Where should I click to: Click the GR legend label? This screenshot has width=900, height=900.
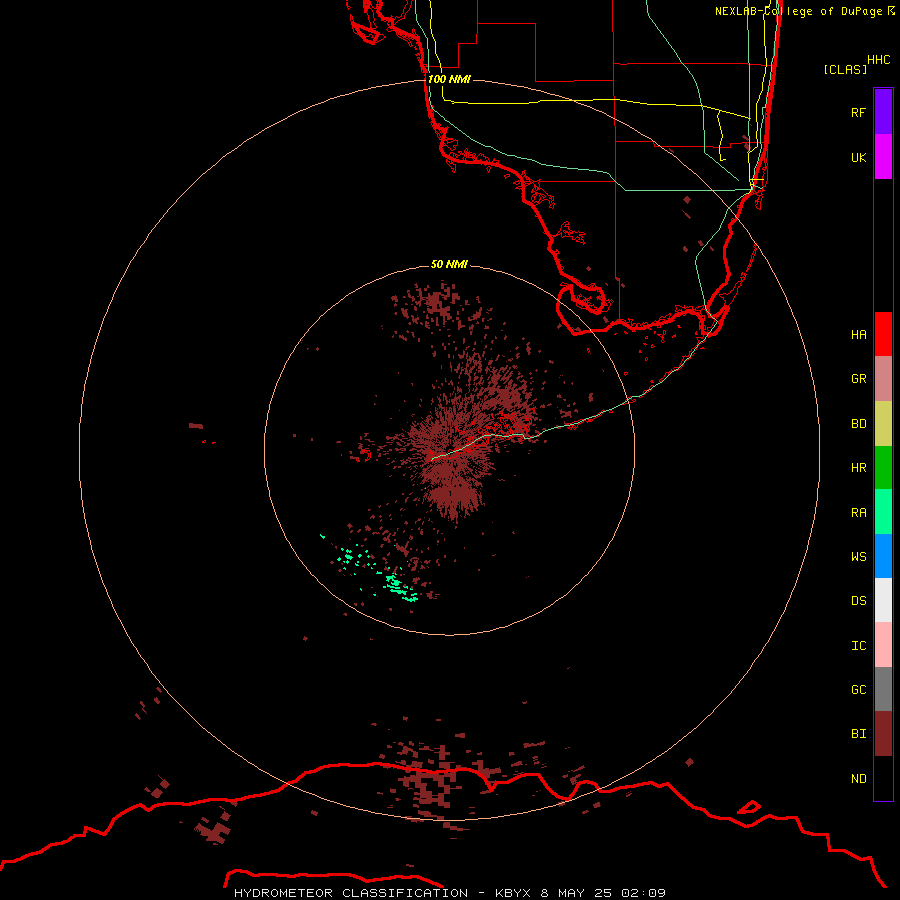858,379
